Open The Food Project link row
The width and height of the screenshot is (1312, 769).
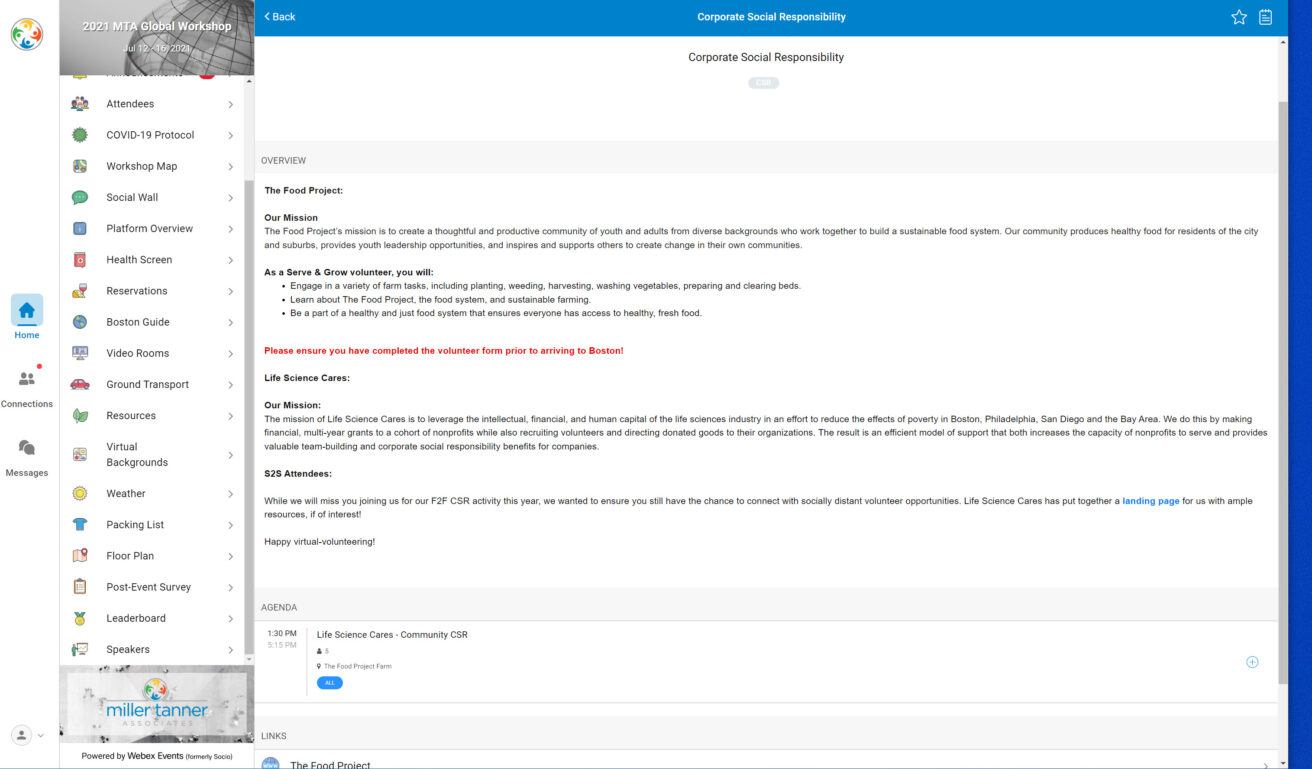pos(766,760)
